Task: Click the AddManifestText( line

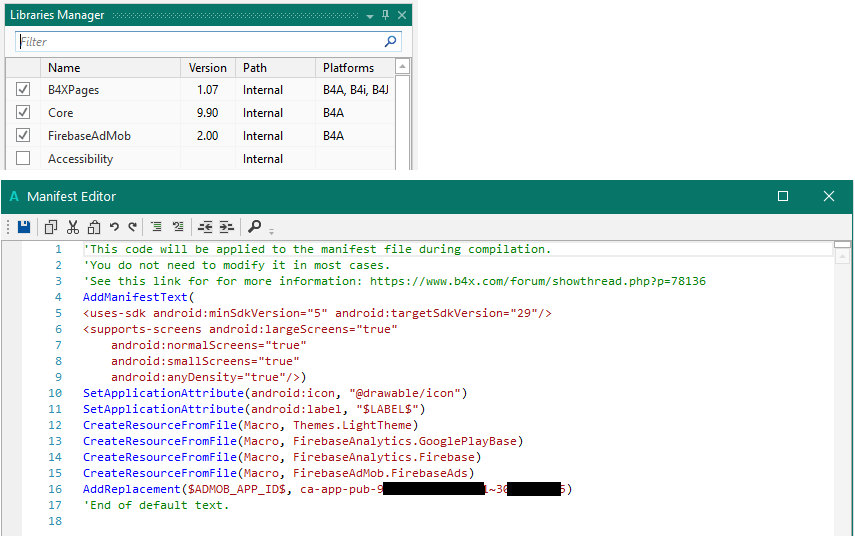Action: coord(139,297)
